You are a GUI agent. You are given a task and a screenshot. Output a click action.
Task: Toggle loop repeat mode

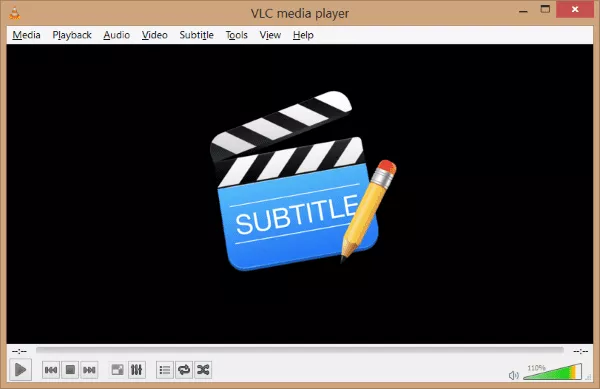(184, 370)
